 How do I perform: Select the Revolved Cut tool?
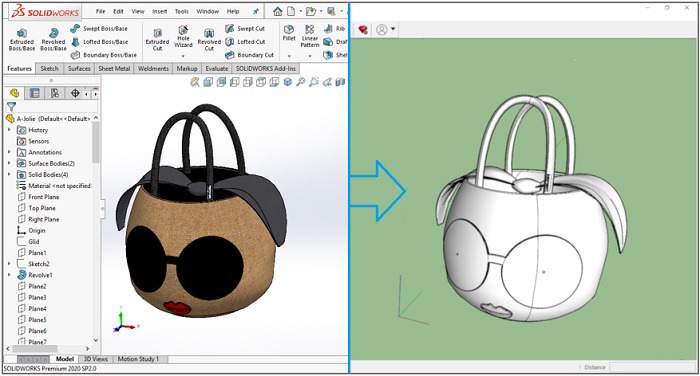[209, 39]
